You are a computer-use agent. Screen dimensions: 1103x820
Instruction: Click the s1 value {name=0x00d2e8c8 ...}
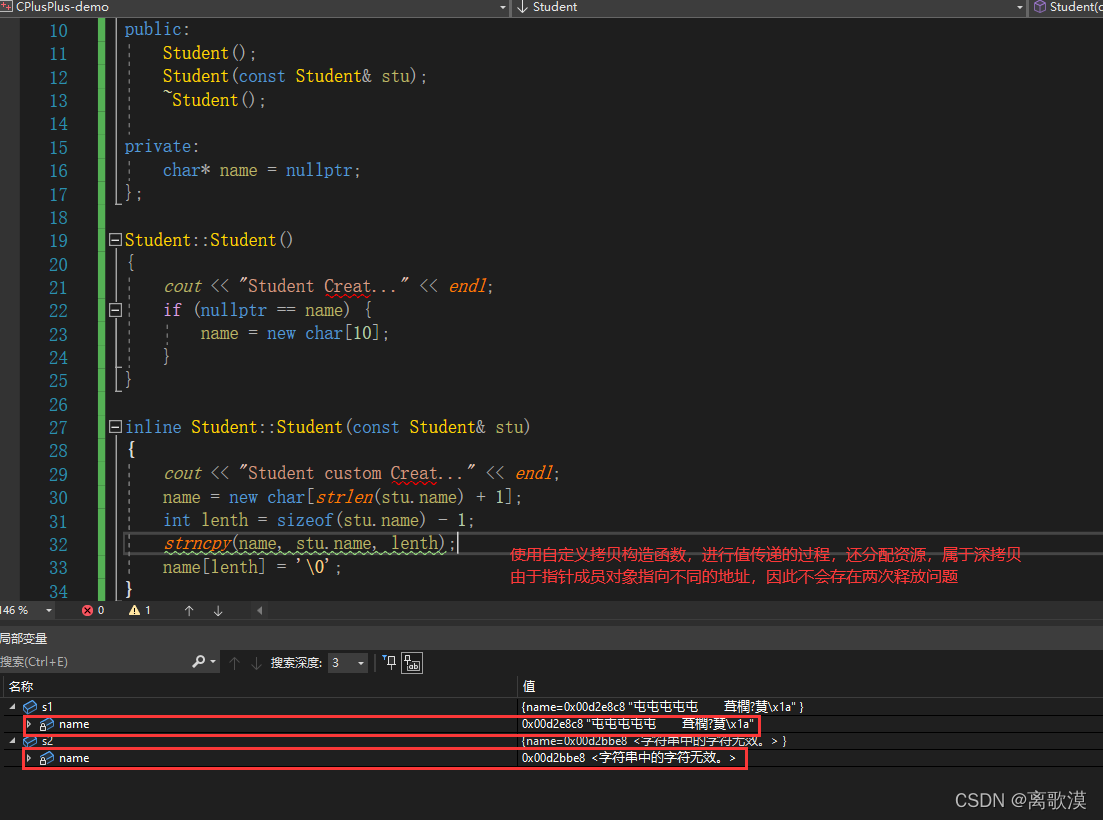(663, 707)
